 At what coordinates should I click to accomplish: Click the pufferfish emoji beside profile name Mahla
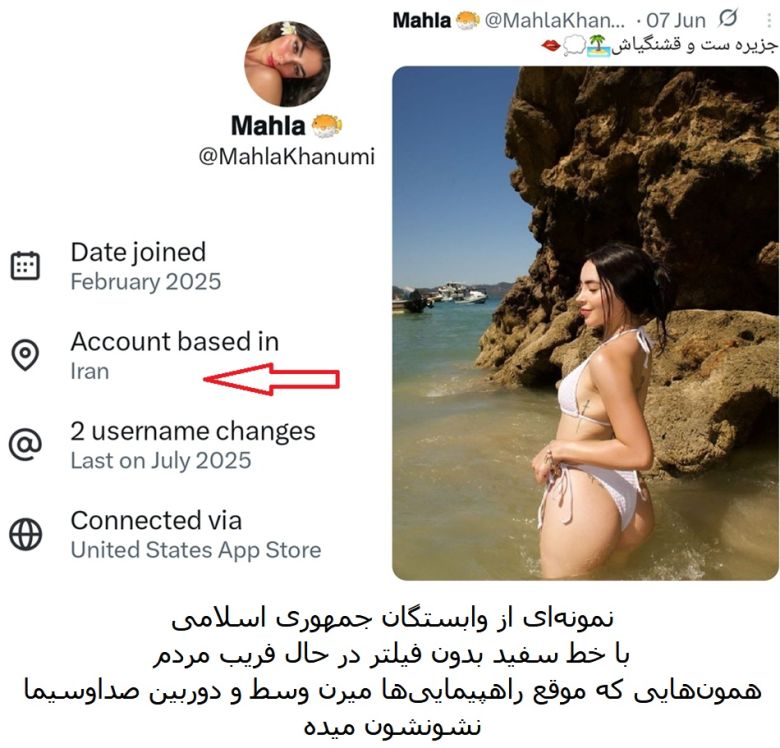click(327, 126)
